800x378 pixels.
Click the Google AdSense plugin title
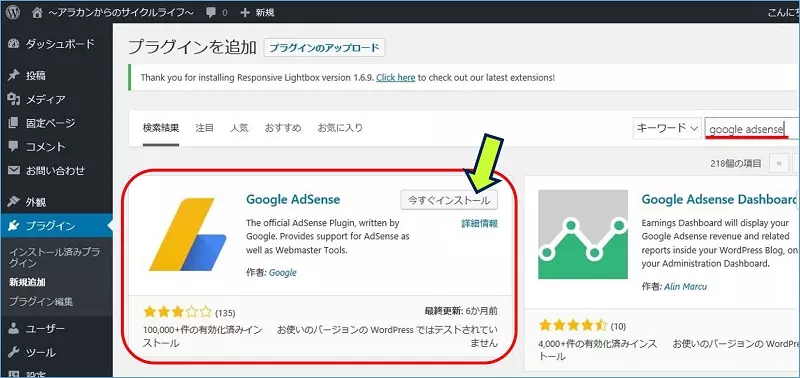pyautogui.click(x=293, y=199)
